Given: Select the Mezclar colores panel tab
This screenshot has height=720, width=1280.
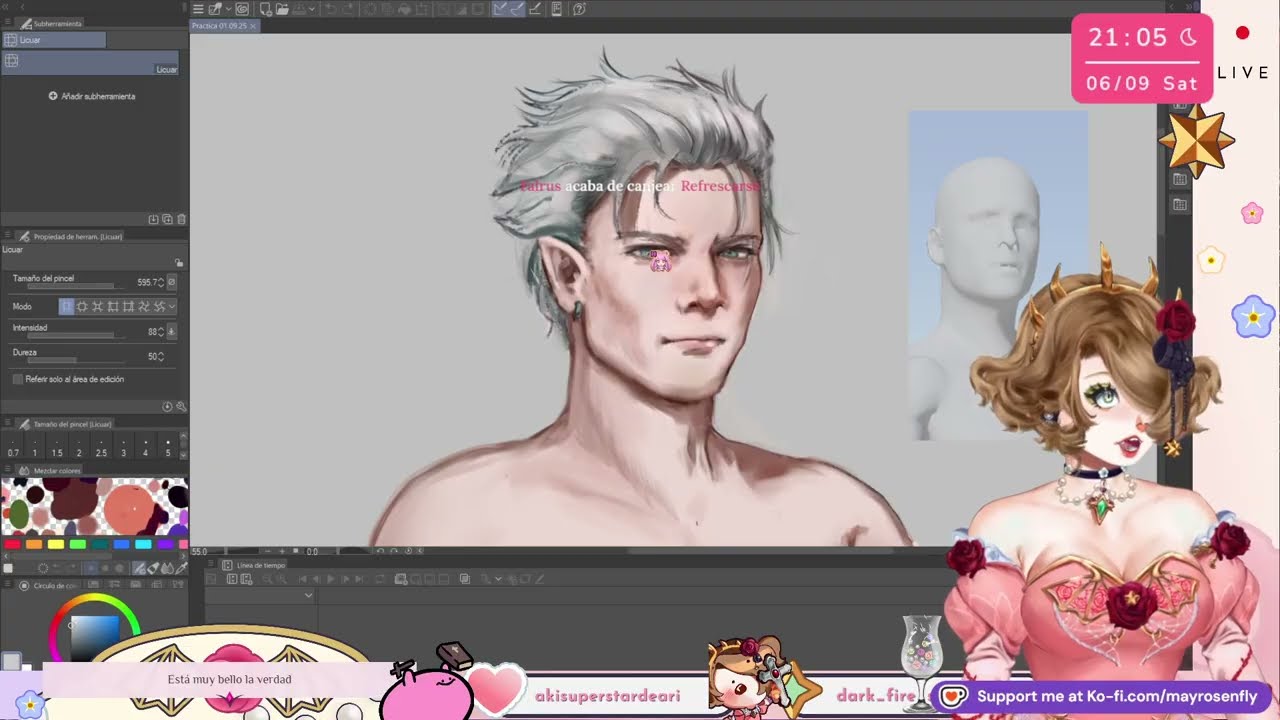Looking at the screenshot, I should click(50, 470).
